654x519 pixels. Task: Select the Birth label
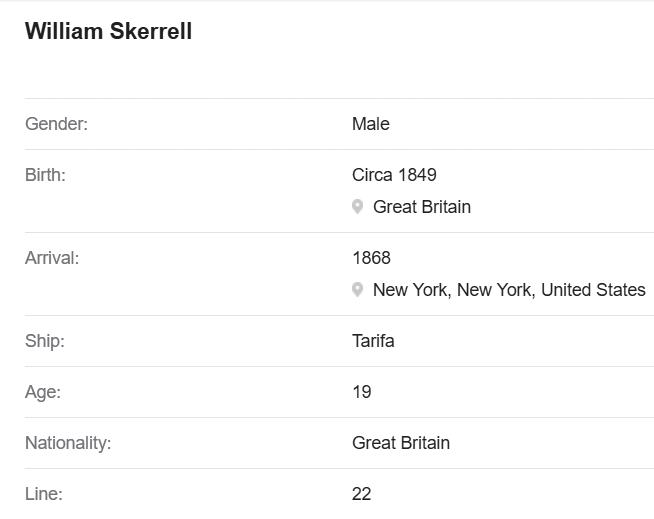(x=45, y=175)
